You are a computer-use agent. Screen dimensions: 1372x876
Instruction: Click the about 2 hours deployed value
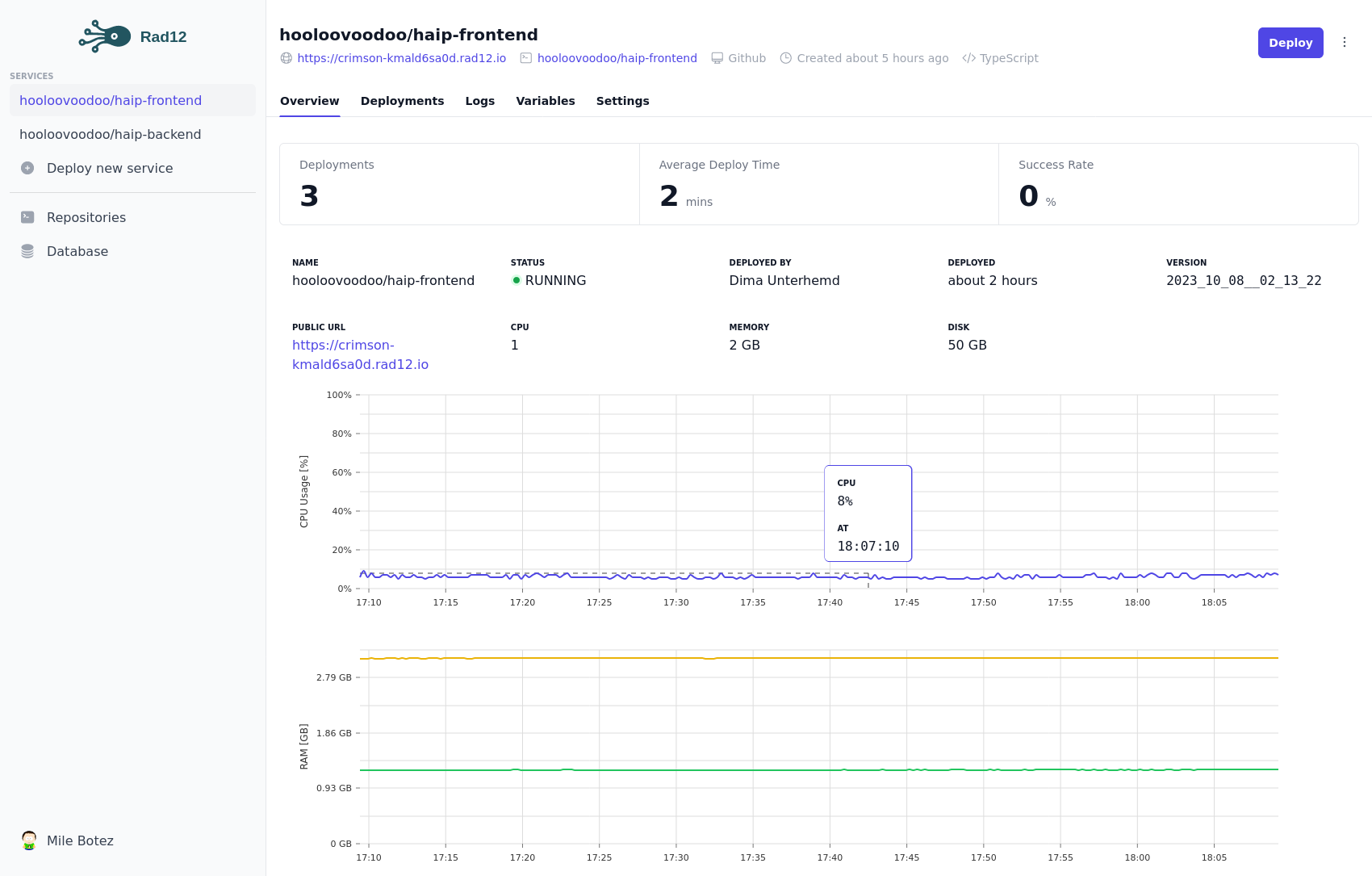point(993,280)
